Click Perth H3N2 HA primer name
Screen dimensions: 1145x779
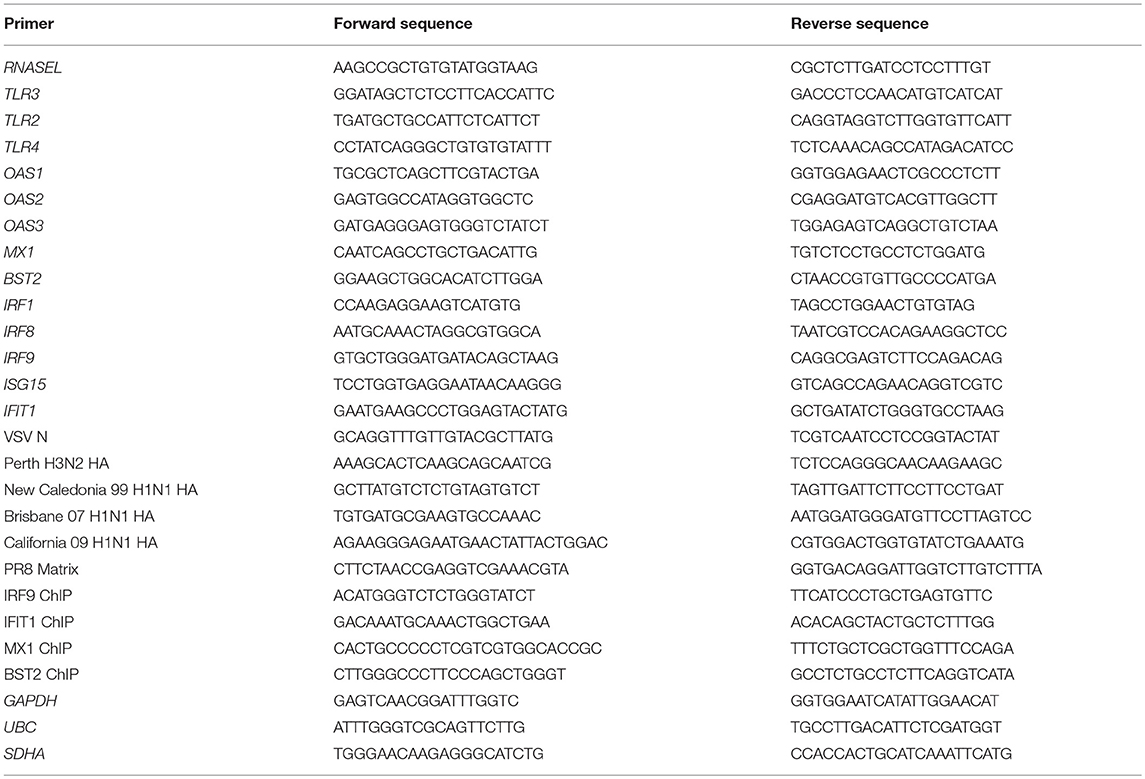[57, 463]
